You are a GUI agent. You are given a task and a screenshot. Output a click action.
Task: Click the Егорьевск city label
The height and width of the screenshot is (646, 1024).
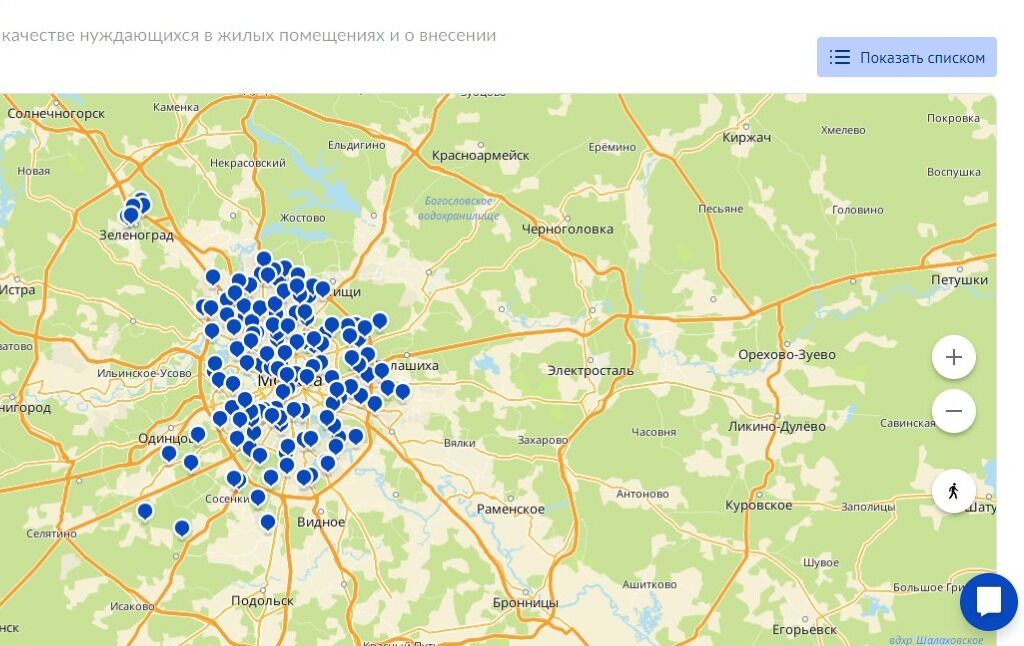coord(804,630)
